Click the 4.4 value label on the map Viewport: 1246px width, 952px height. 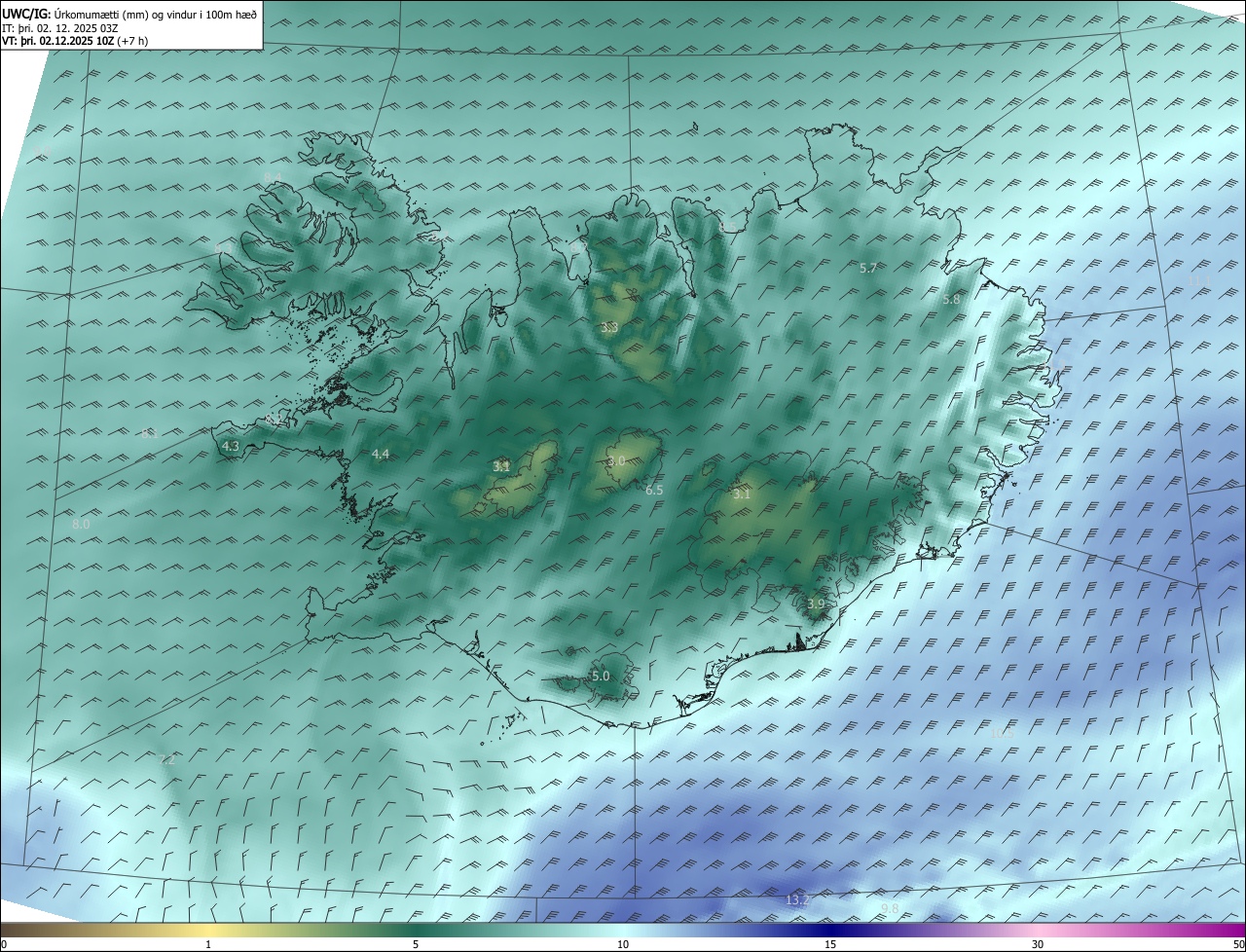point(381,454)
